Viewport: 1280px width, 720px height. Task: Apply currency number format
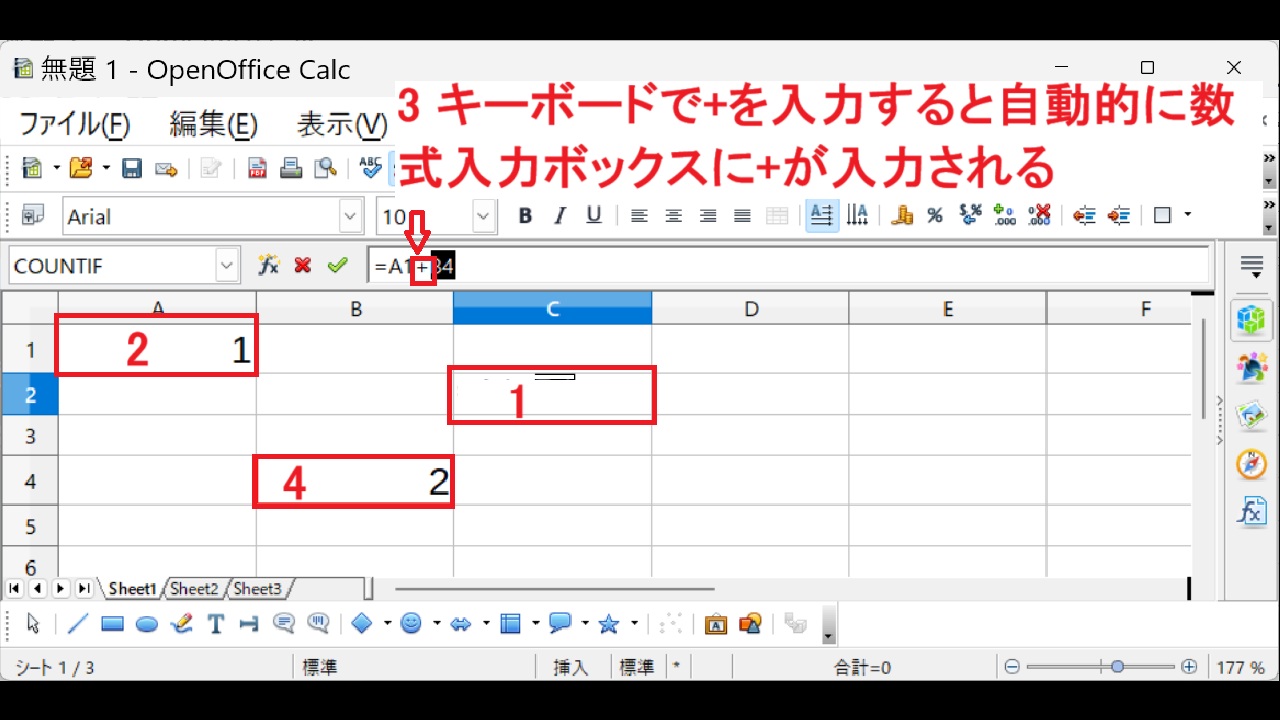pyautogui.click(x=902, y=214)
